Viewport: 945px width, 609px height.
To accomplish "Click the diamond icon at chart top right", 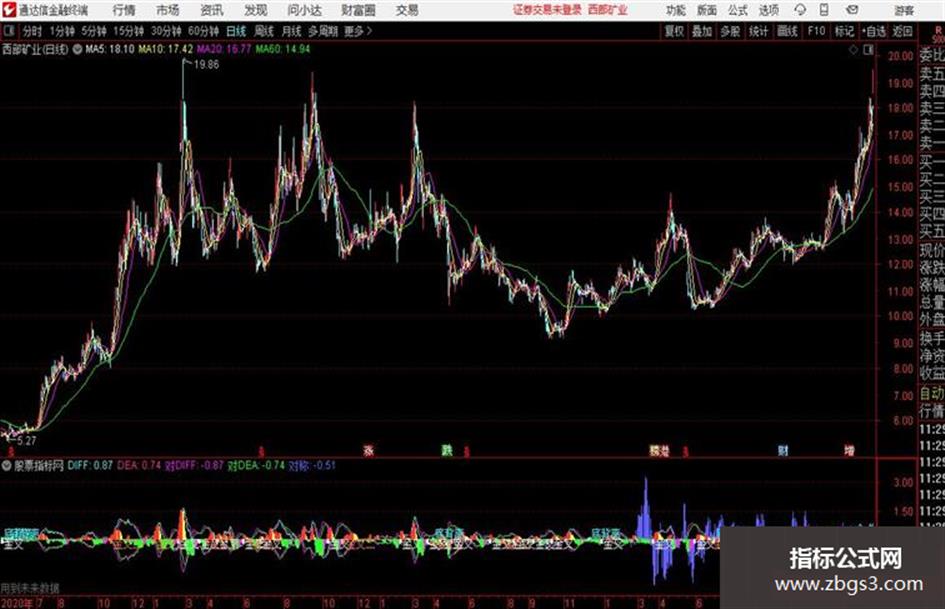I will (x=853, y=50).
